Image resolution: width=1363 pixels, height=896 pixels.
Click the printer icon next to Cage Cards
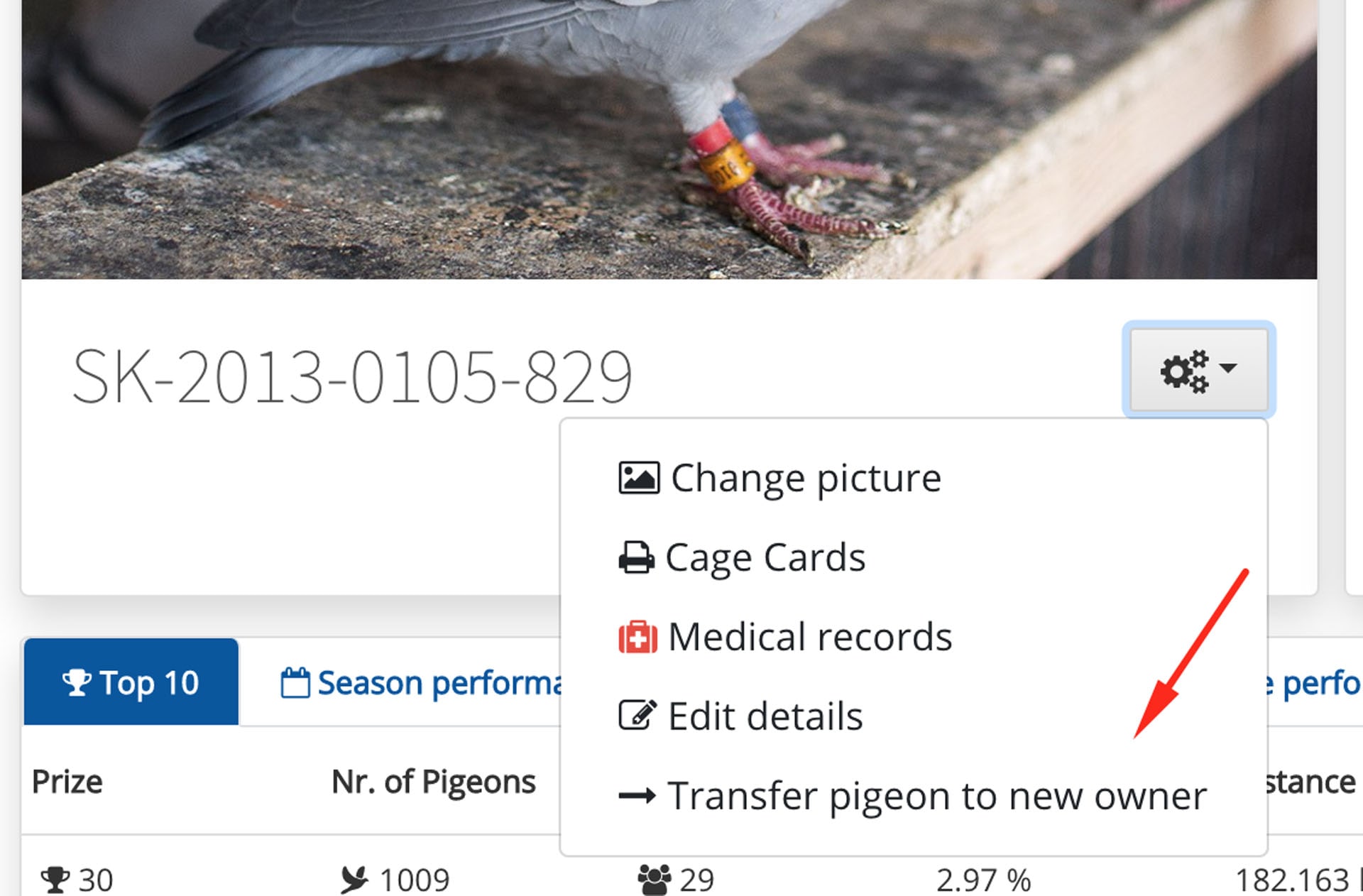tap(637, 558)
